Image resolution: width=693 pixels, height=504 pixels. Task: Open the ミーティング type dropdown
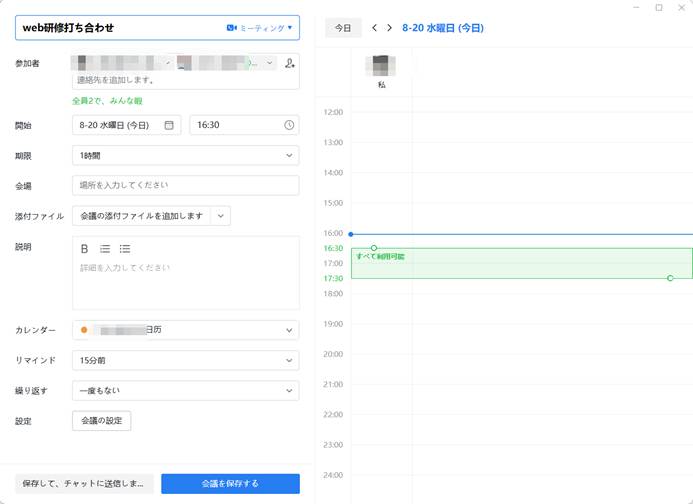pyautogui.click(x=259, y=28)
